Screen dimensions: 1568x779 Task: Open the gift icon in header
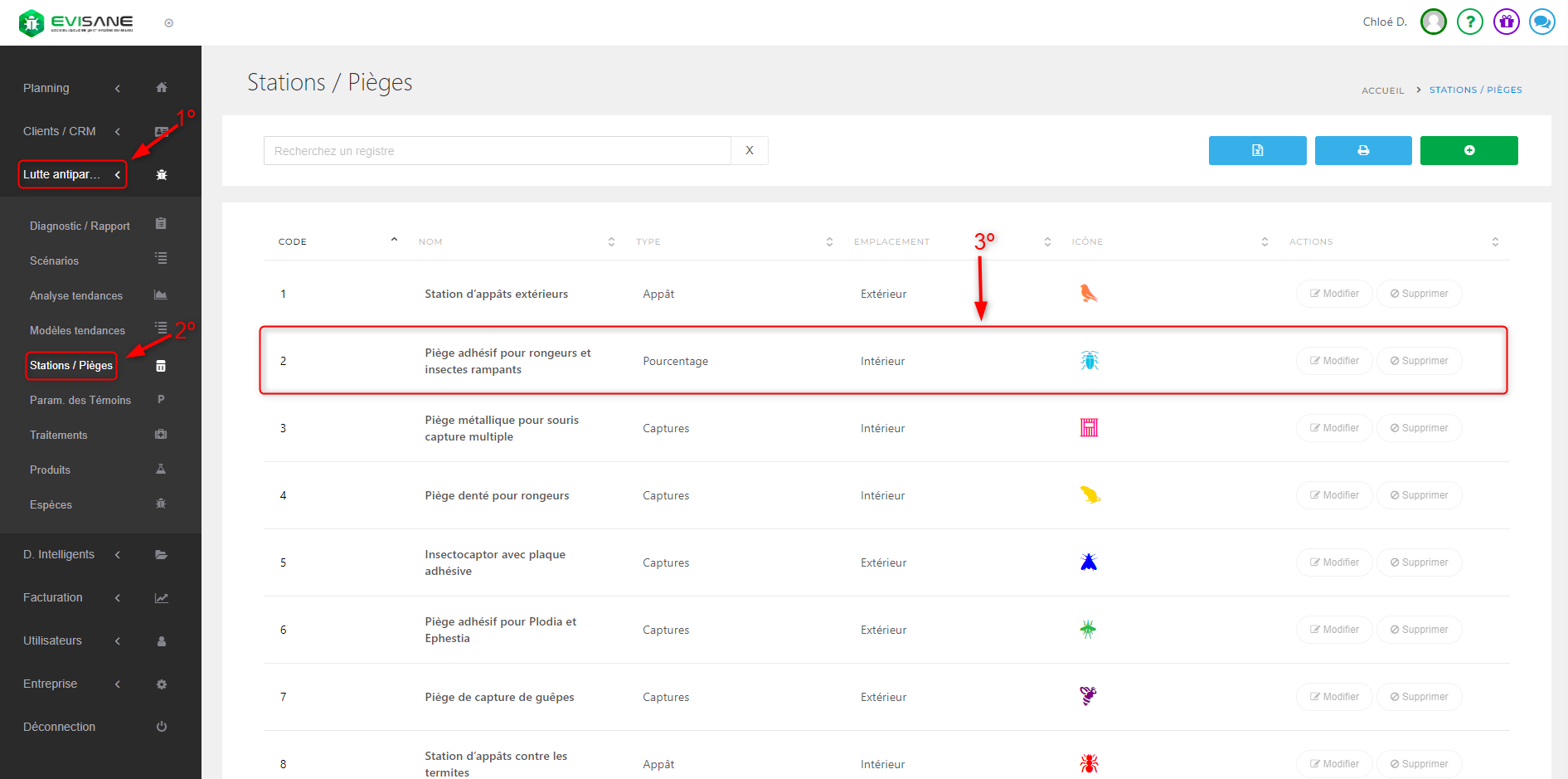(x=1506, y=22)
